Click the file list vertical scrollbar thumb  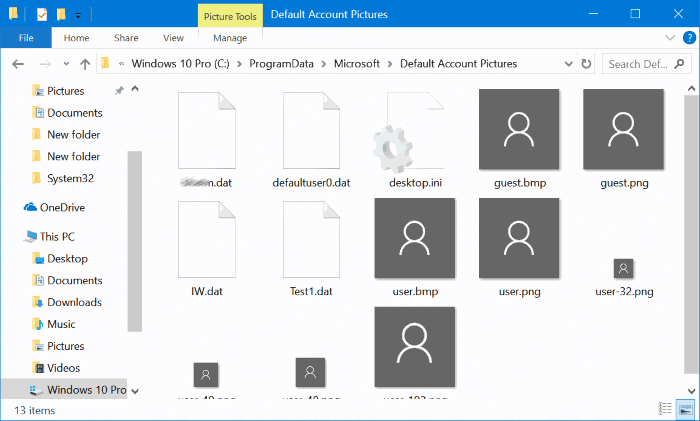[691, 234]
